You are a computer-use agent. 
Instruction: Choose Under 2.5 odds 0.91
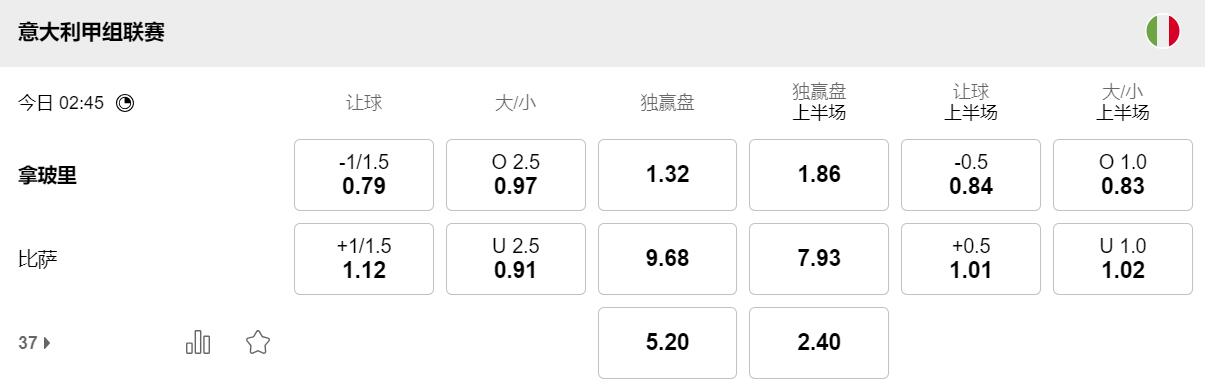click(x=516, y=259)
